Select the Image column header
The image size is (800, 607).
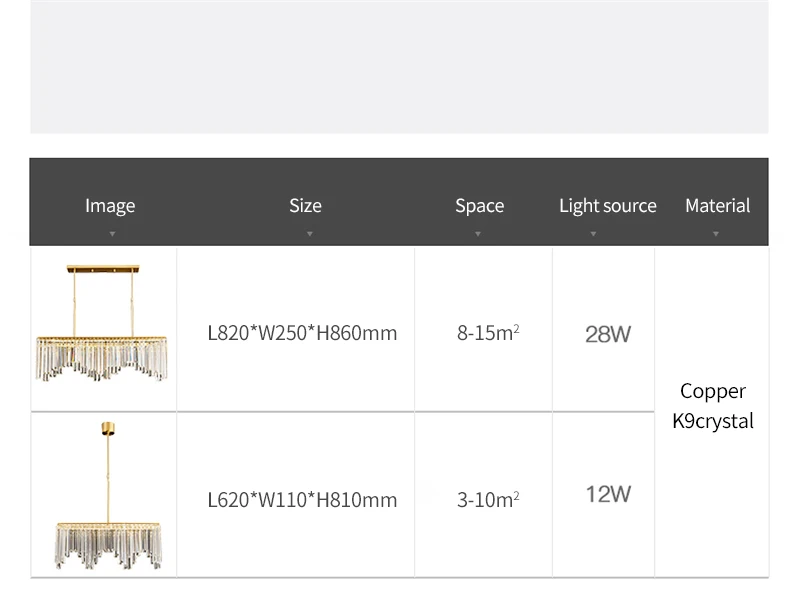pos(110,206)
